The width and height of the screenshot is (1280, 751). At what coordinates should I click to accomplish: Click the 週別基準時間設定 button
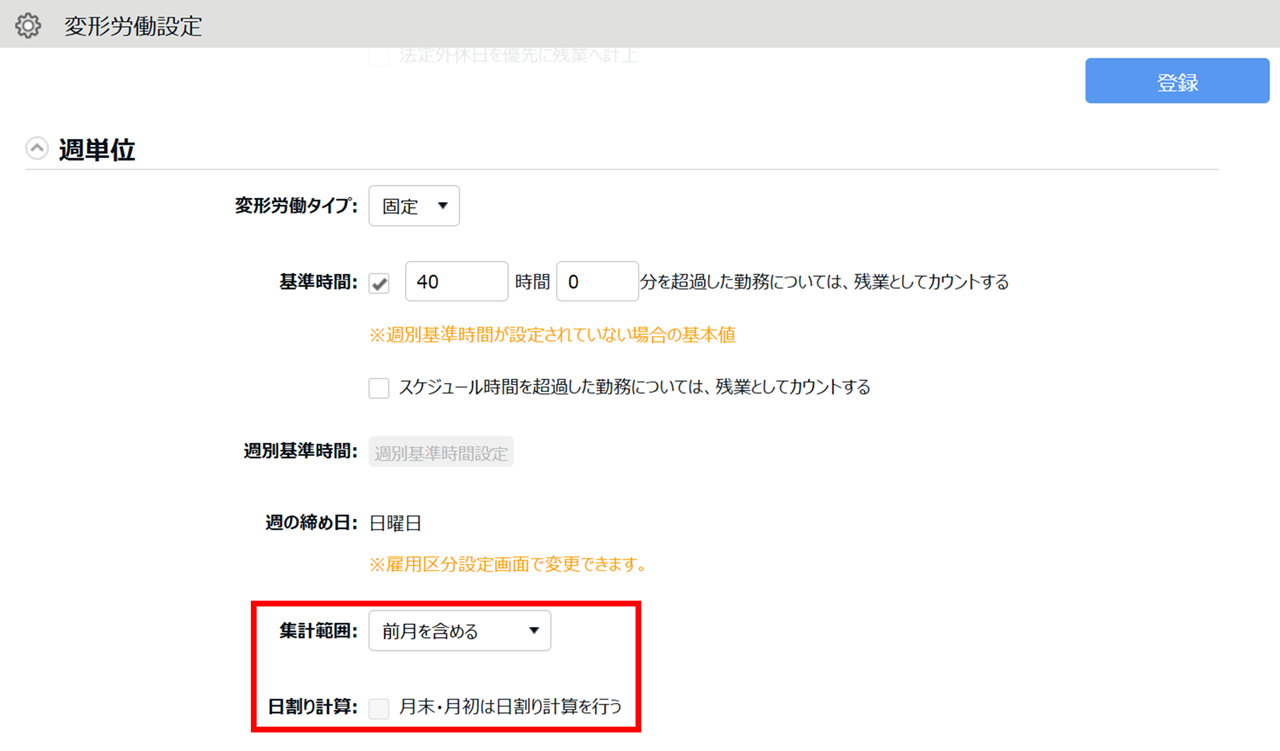pyautogui.click(x=441, y=453)
